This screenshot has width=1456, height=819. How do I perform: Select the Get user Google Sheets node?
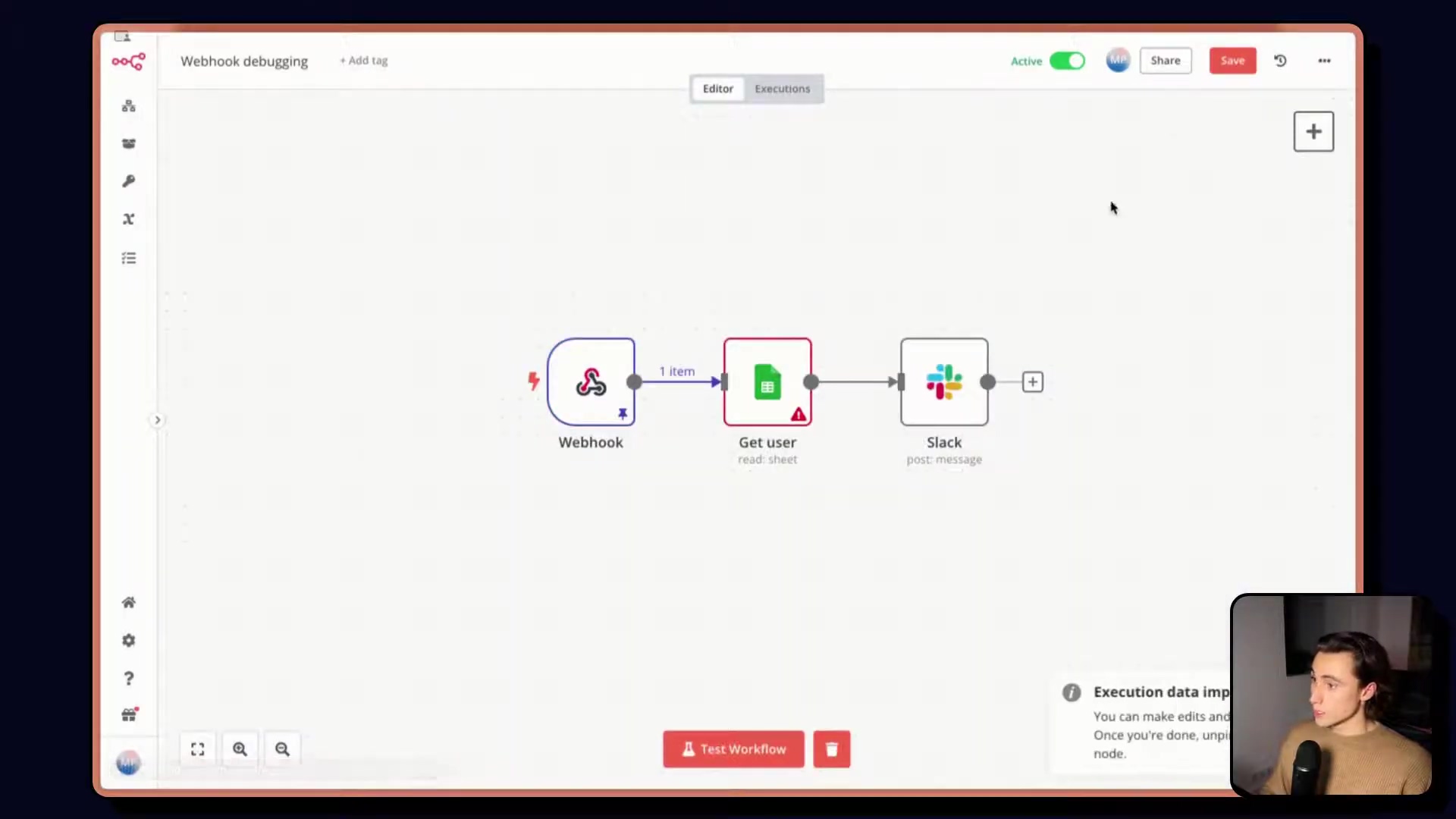click(767, 381)
